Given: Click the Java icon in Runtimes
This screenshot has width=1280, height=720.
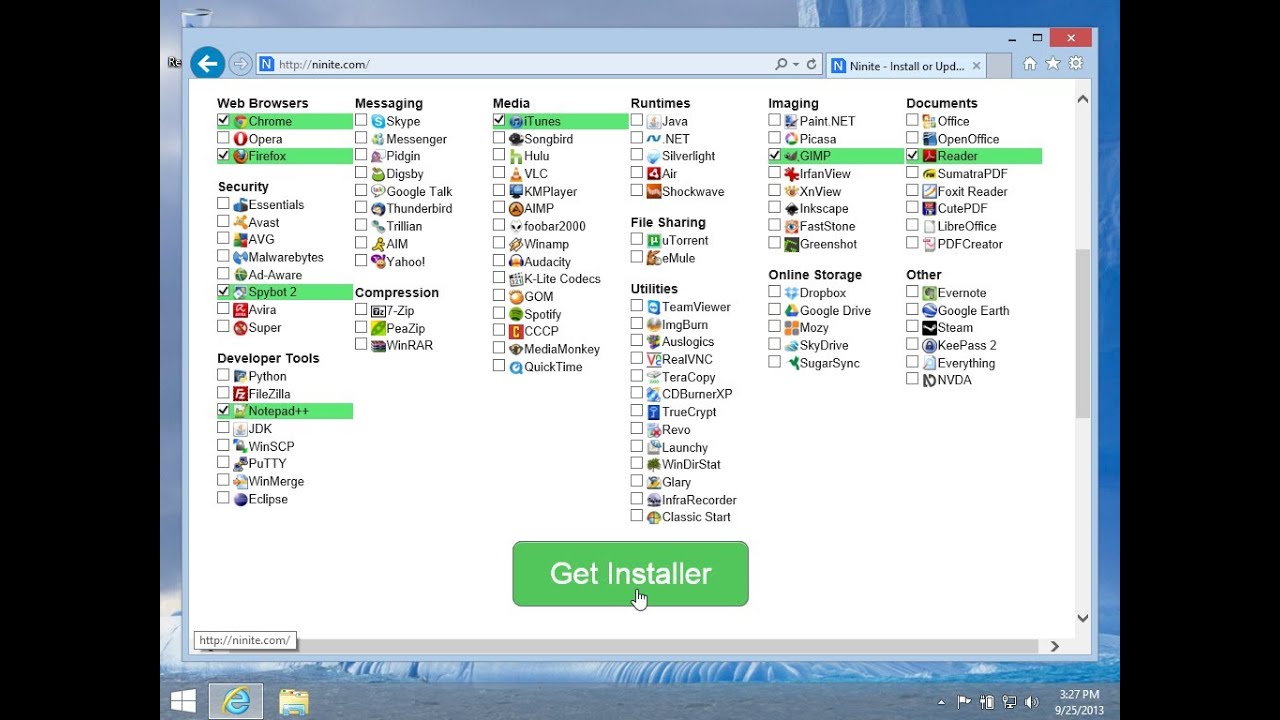Looking at the screenshot, I should (x=654, y=121).
